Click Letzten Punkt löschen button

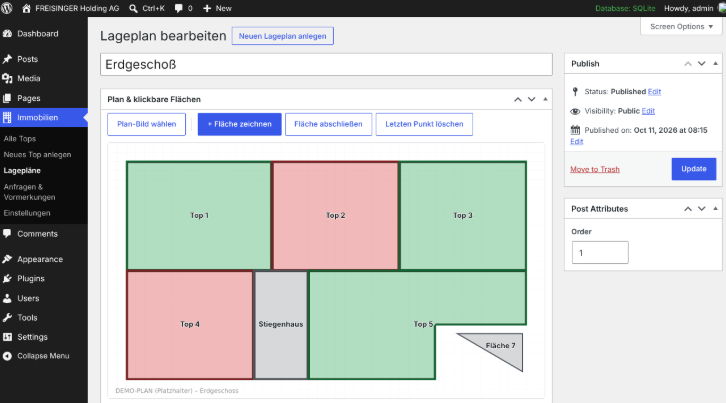point(424,124)
